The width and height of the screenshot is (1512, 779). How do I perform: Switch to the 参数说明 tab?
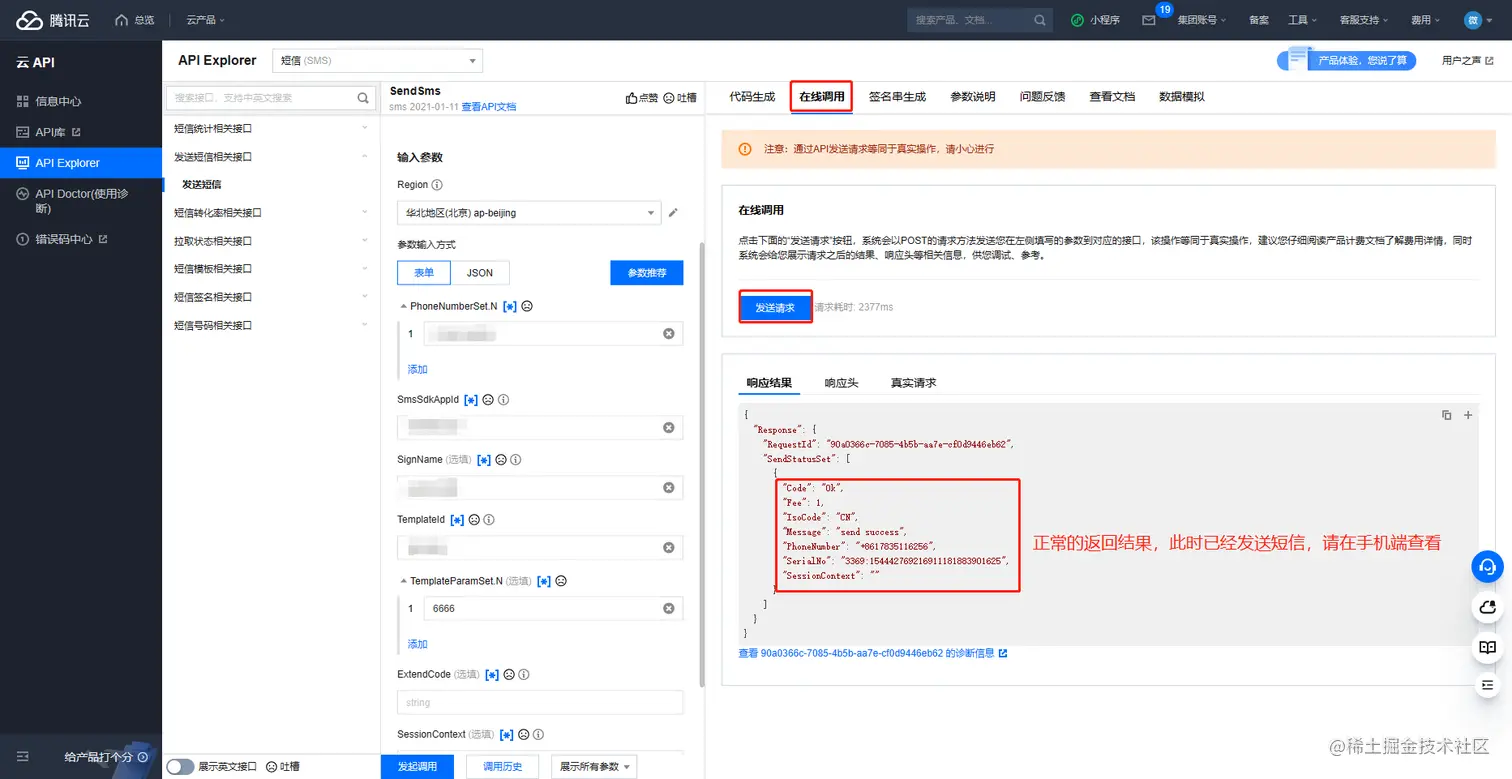(x=973, y=97)
